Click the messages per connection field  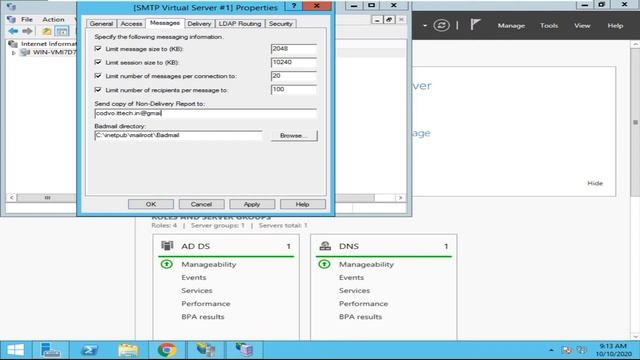293,76
